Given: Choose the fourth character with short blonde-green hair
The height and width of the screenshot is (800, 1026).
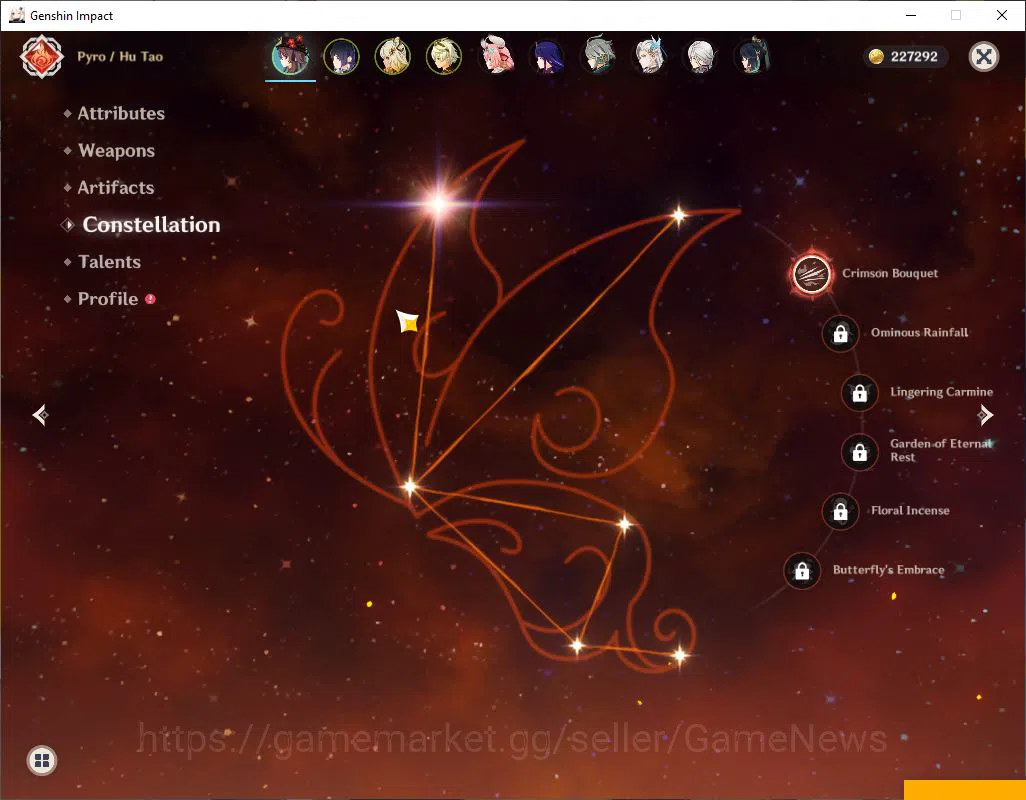Looking at the screenshot, I should (444, 56).
